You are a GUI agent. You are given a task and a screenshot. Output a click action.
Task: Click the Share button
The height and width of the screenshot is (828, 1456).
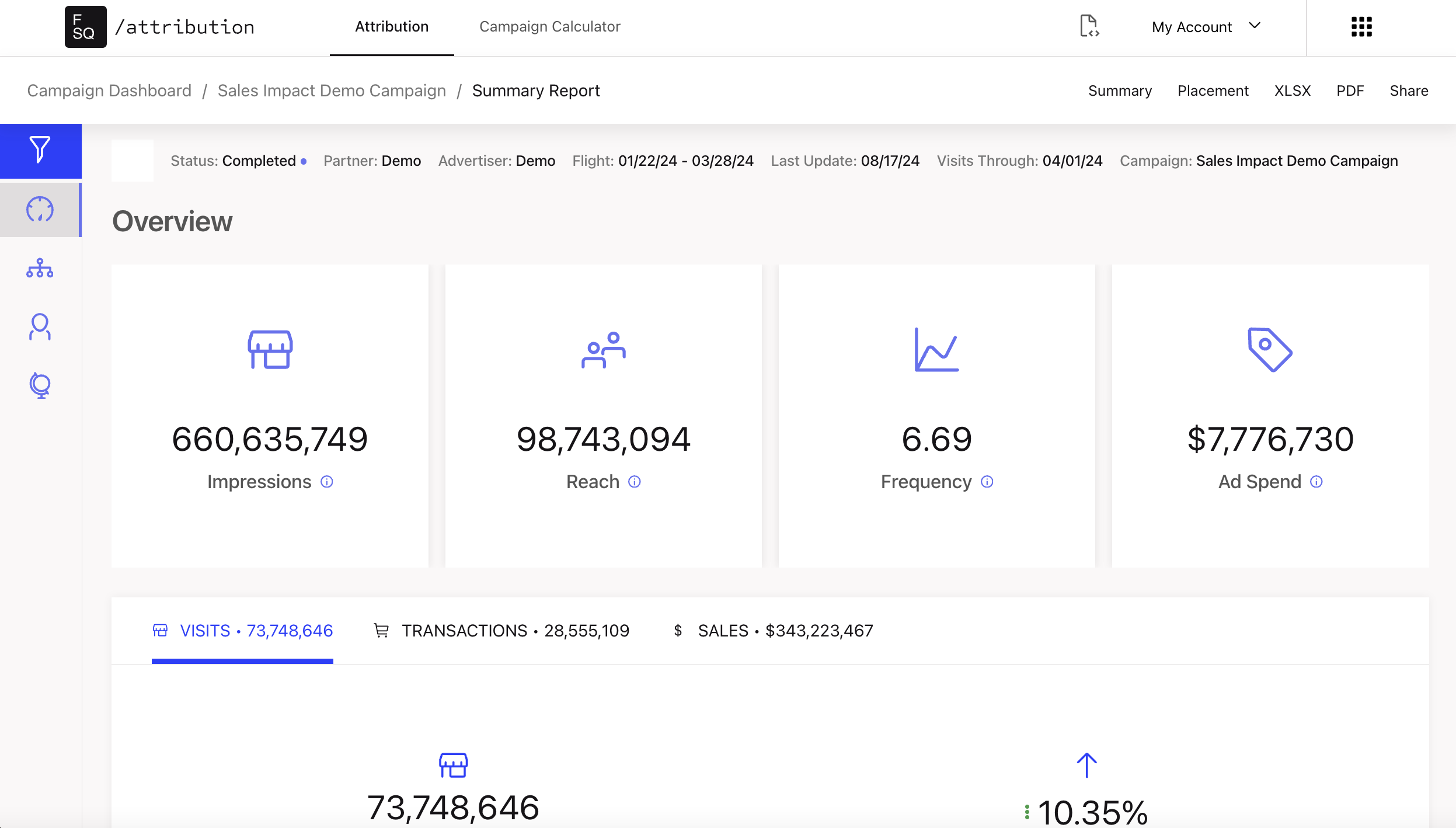coord(1409,91)
